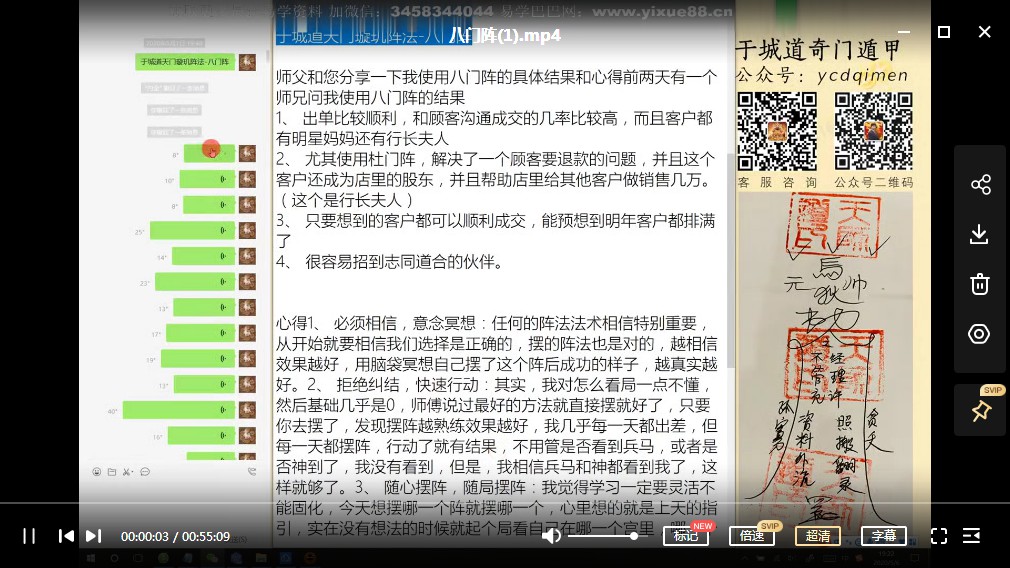Click the playback time 00:00:03 / 00:55:09
1010x568 pixels.
[175, 536]
